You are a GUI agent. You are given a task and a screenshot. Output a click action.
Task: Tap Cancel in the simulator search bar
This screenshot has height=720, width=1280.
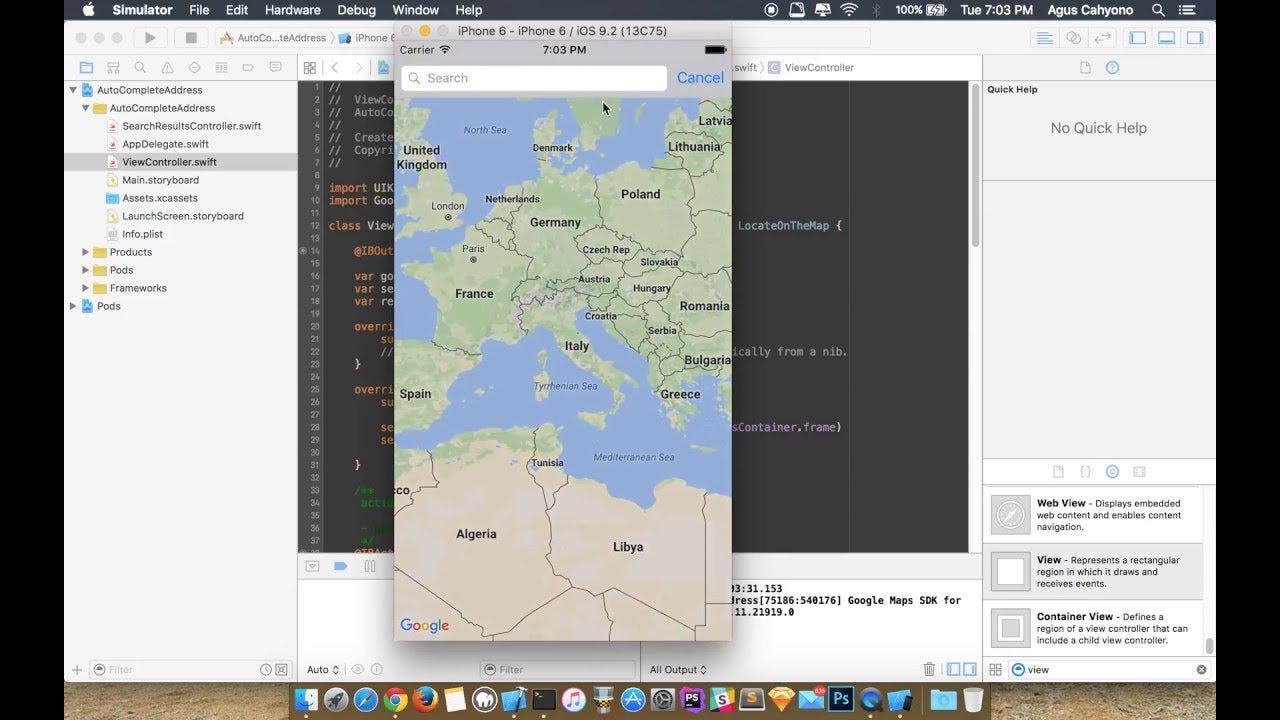pos(700,78)
